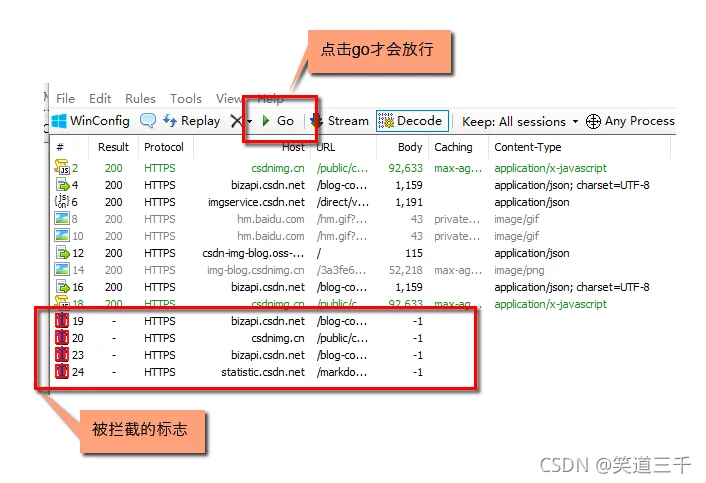Click the document arrow icon of session 4
Image resolution: width=706 pixels, height=483 pixels.
pos(63,185)
